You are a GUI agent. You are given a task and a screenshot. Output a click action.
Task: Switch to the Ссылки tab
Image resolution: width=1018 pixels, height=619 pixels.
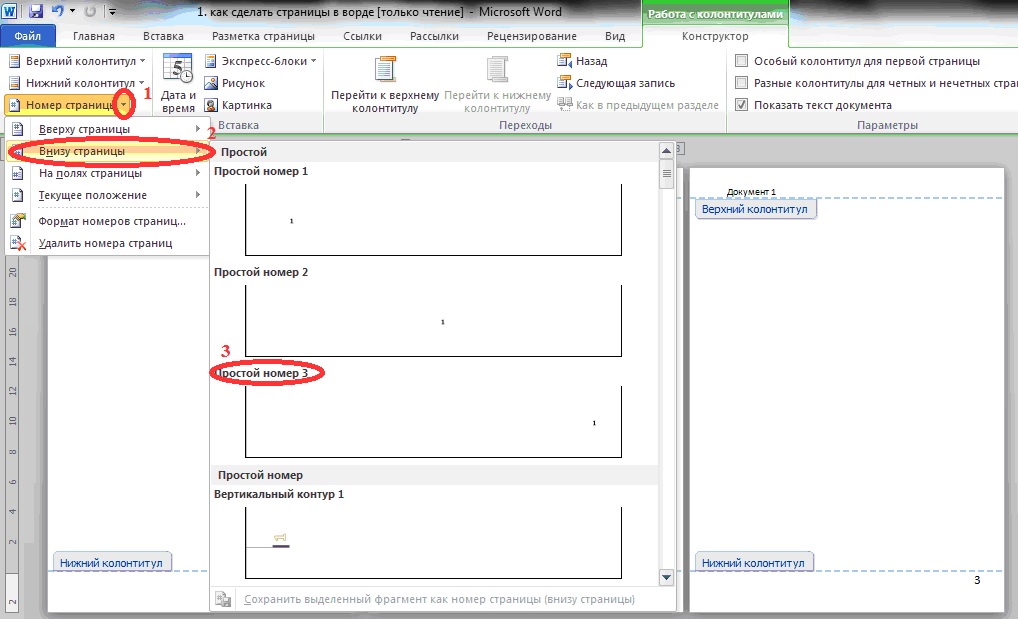coord(362,36)
